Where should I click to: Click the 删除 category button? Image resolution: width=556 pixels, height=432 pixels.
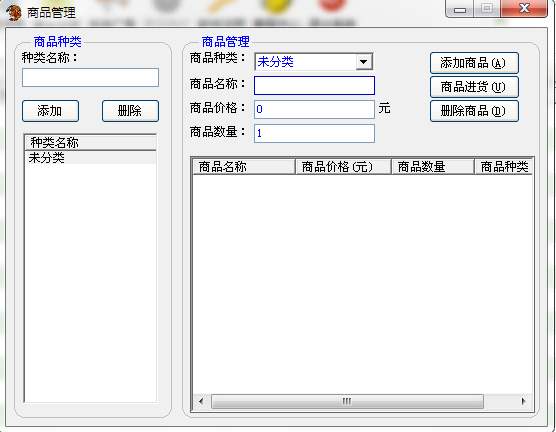[130, 111]
